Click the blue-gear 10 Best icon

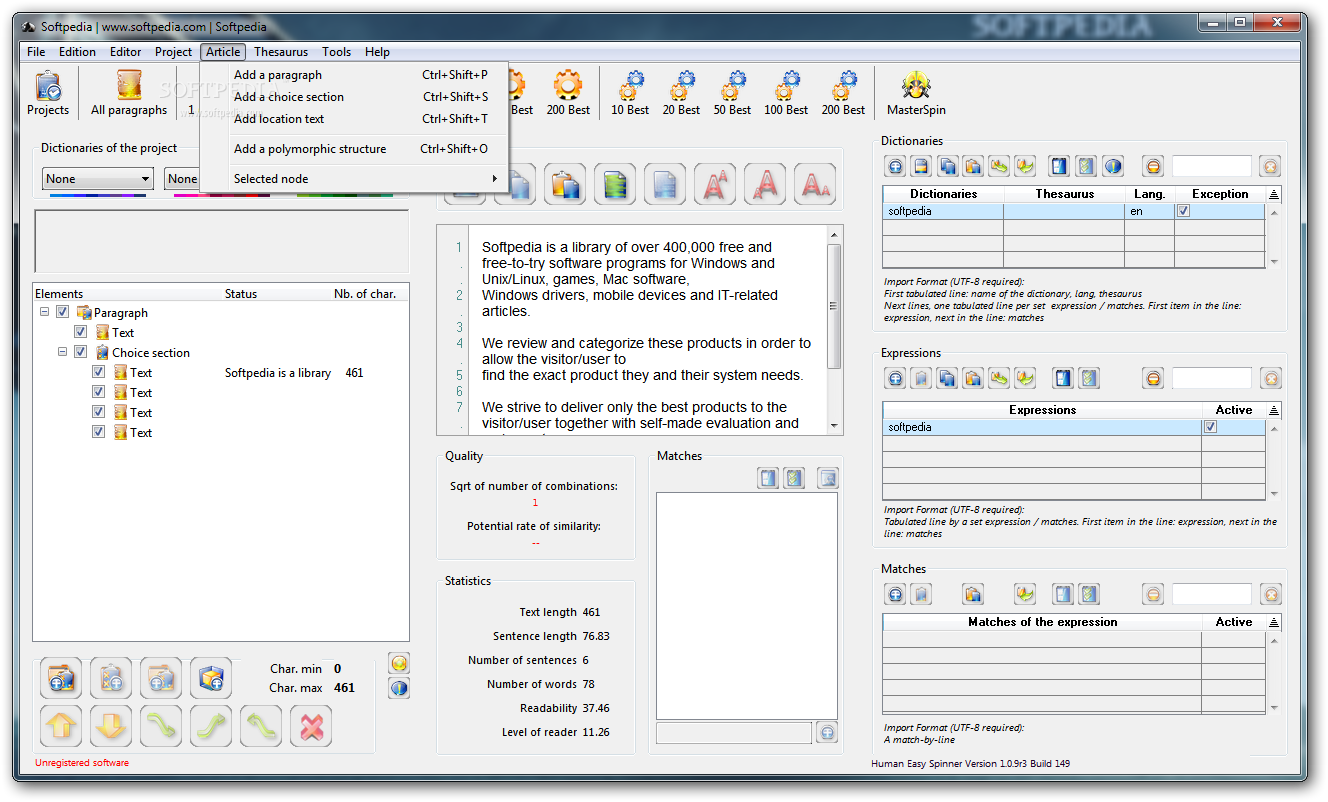pyautogui.click(x=630, y=93)
